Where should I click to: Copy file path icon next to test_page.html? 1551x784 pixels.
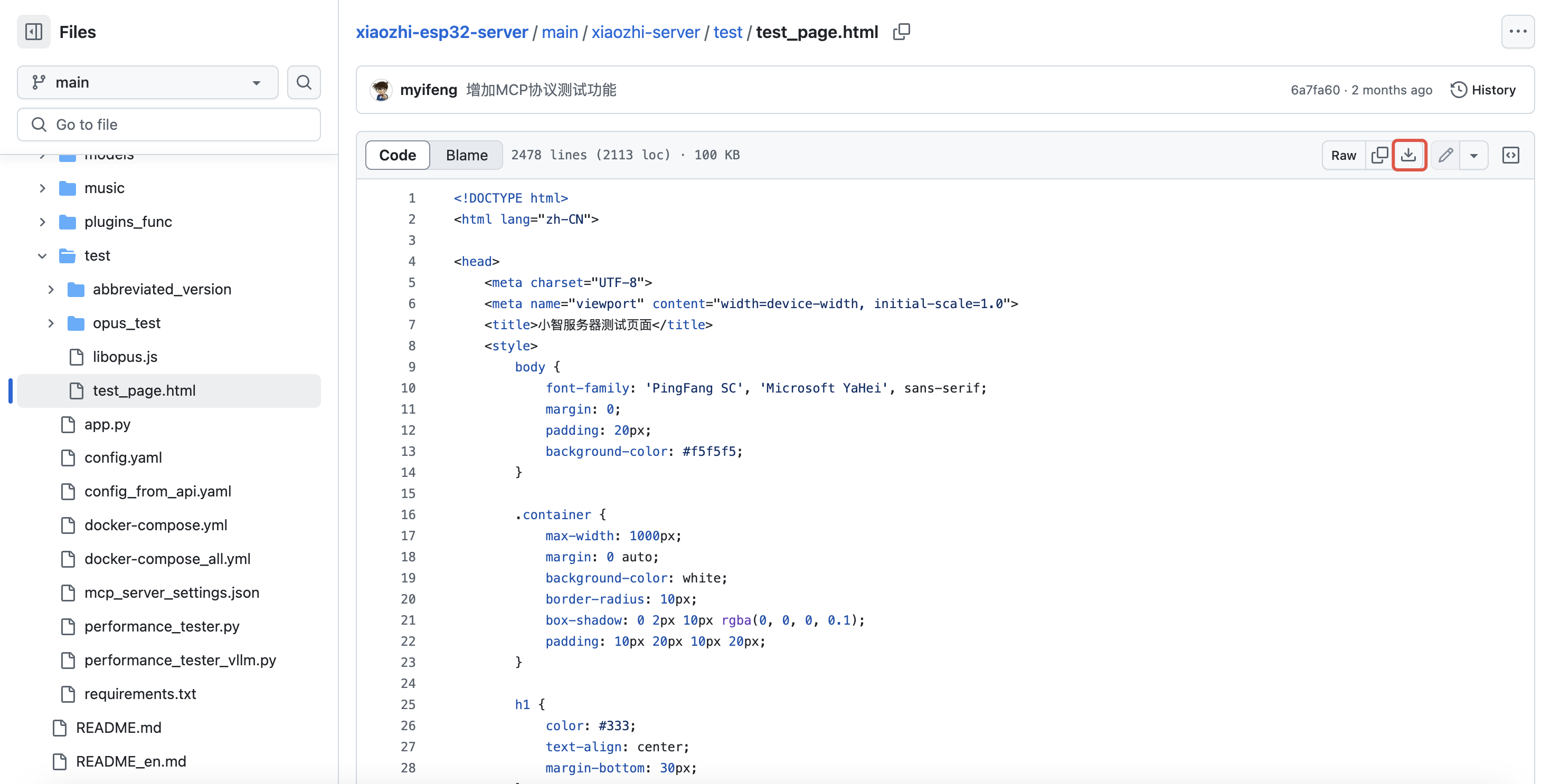click(x=901, y=32)
